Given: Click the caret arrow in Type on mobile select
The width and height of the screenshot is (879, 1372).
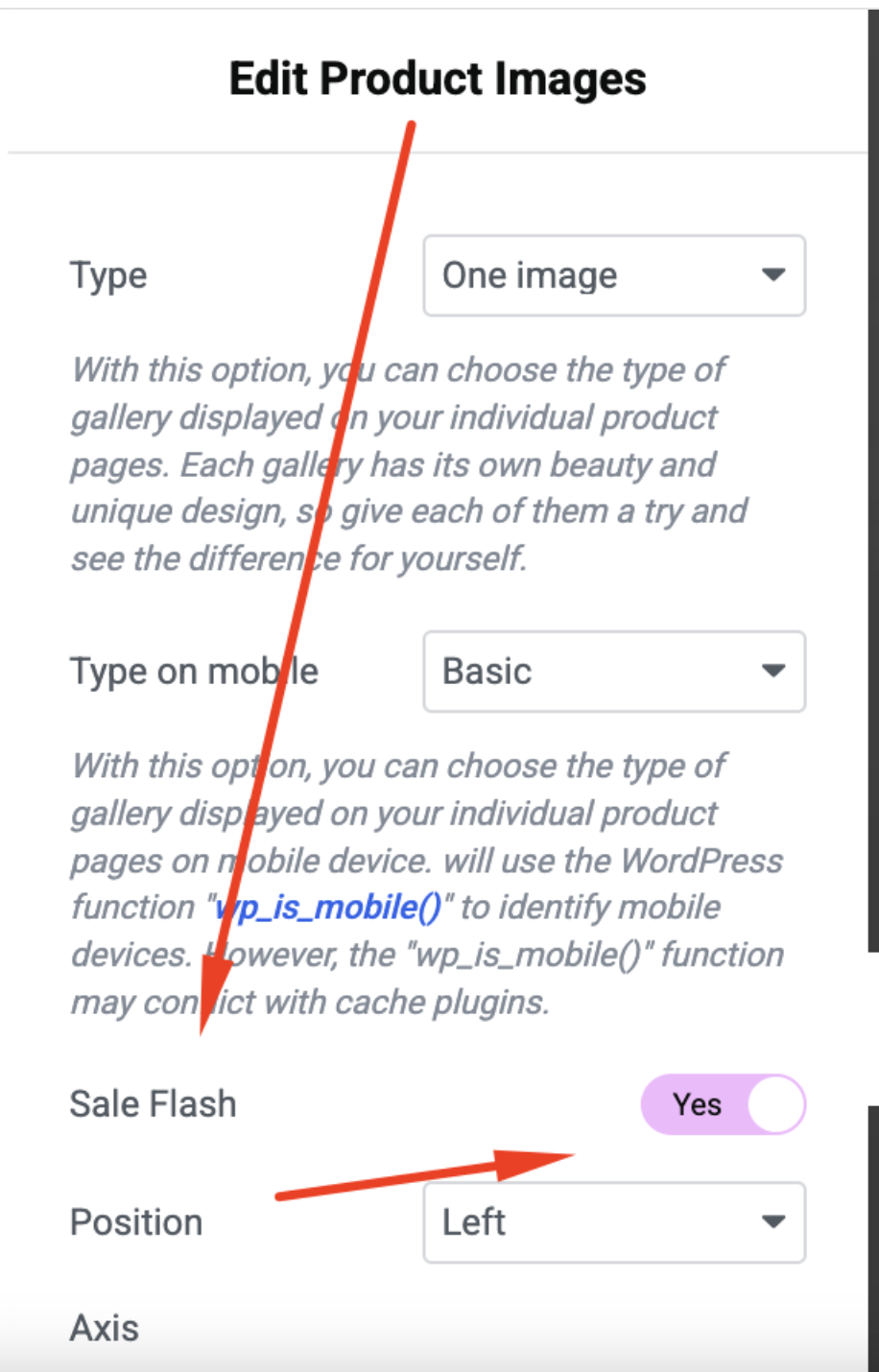Looking at the screenshot, I should (x=773, y=672).
